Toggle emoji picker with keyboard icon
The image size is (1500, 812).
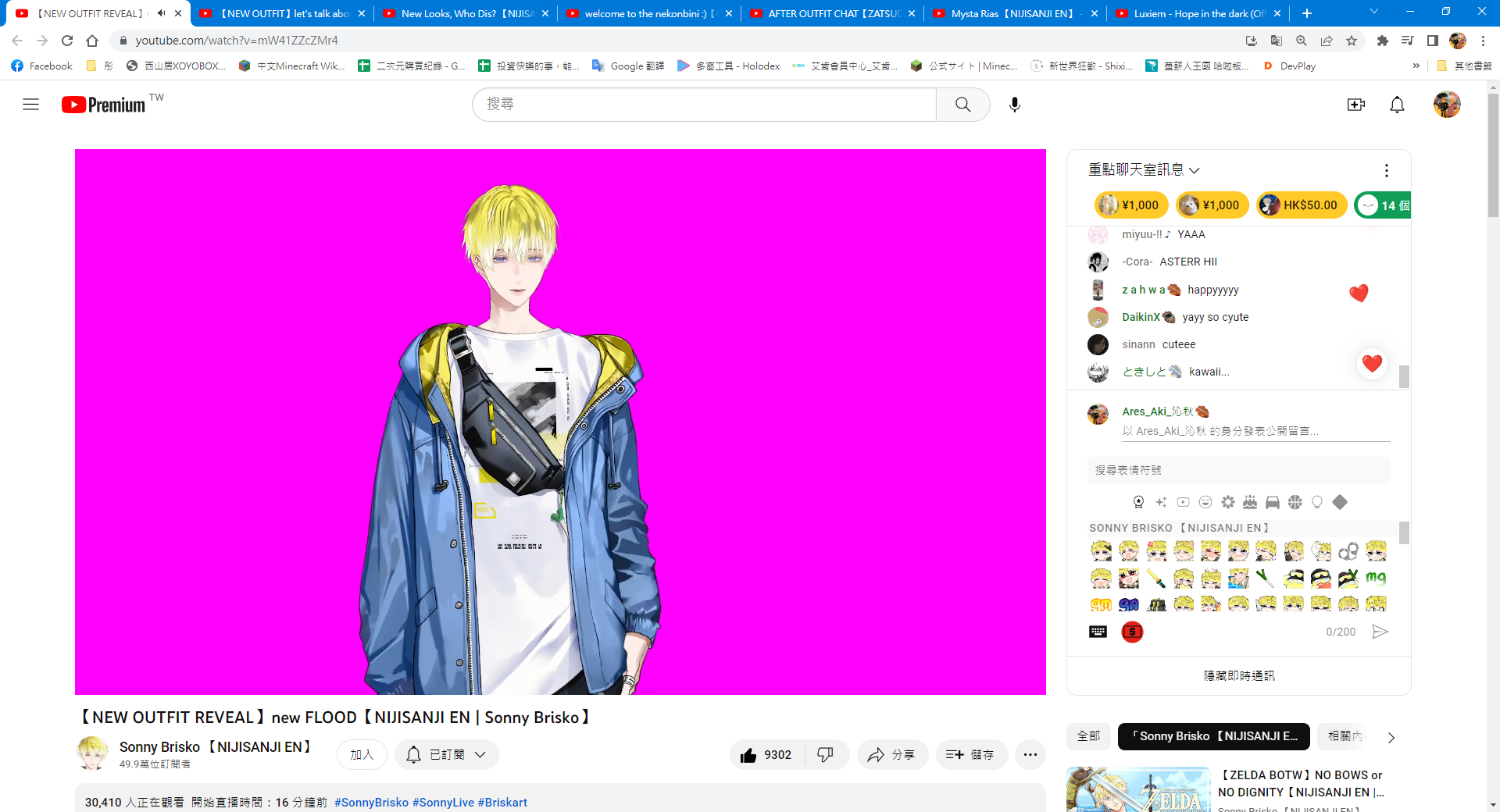[x=1098, y=632]
